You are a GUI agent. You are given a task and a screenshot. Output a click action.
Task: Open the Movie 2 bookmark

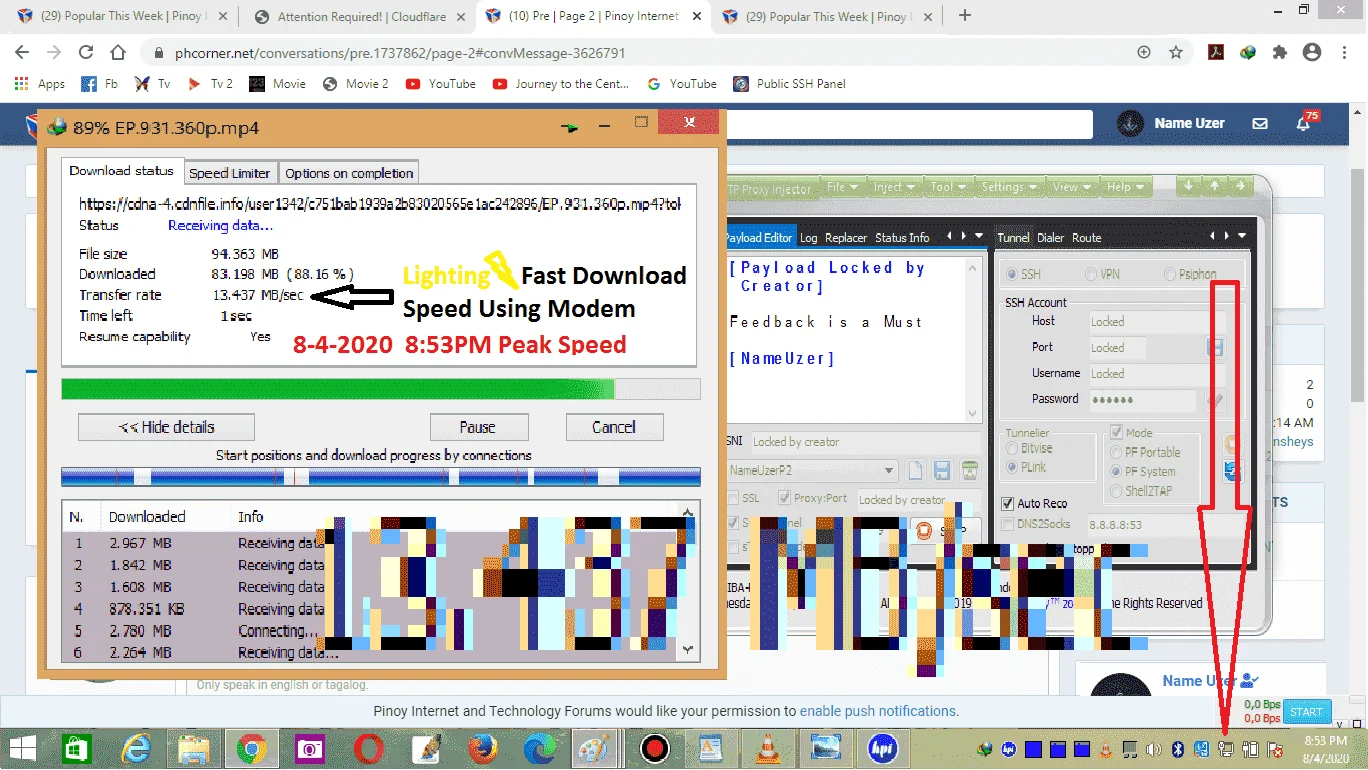[x=356, y=84]
